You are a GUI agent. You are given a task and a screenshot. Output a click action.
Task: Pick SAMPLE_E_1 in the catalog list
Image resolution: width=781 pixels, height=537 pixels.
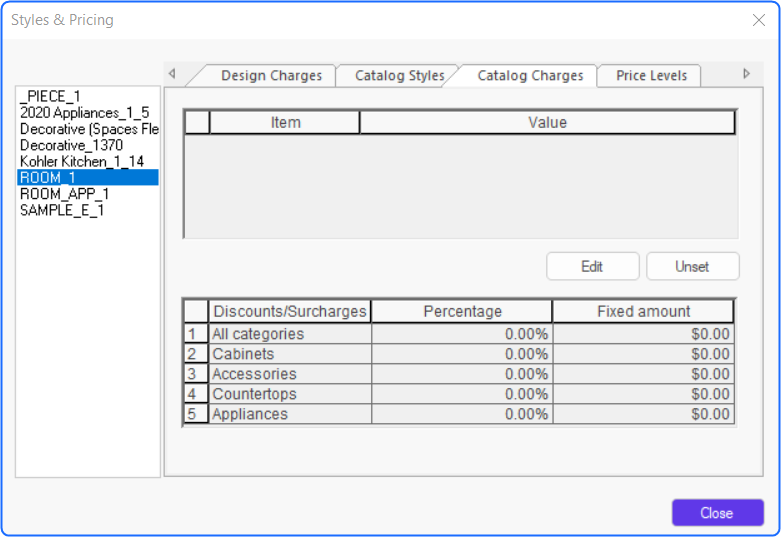tap(62, 210)
